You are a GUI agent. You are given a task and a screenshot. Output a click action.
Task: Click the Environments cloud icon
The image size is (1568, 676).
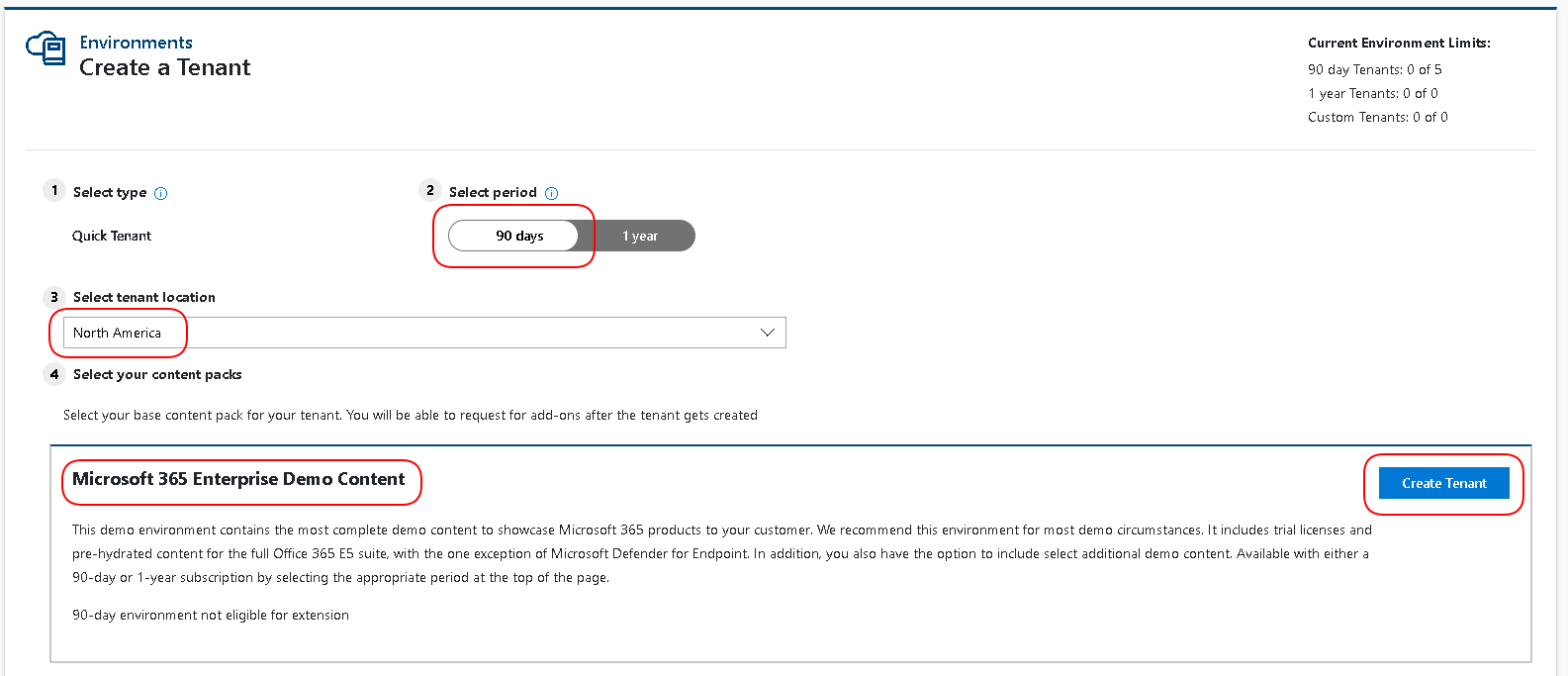tap(46, 48)
